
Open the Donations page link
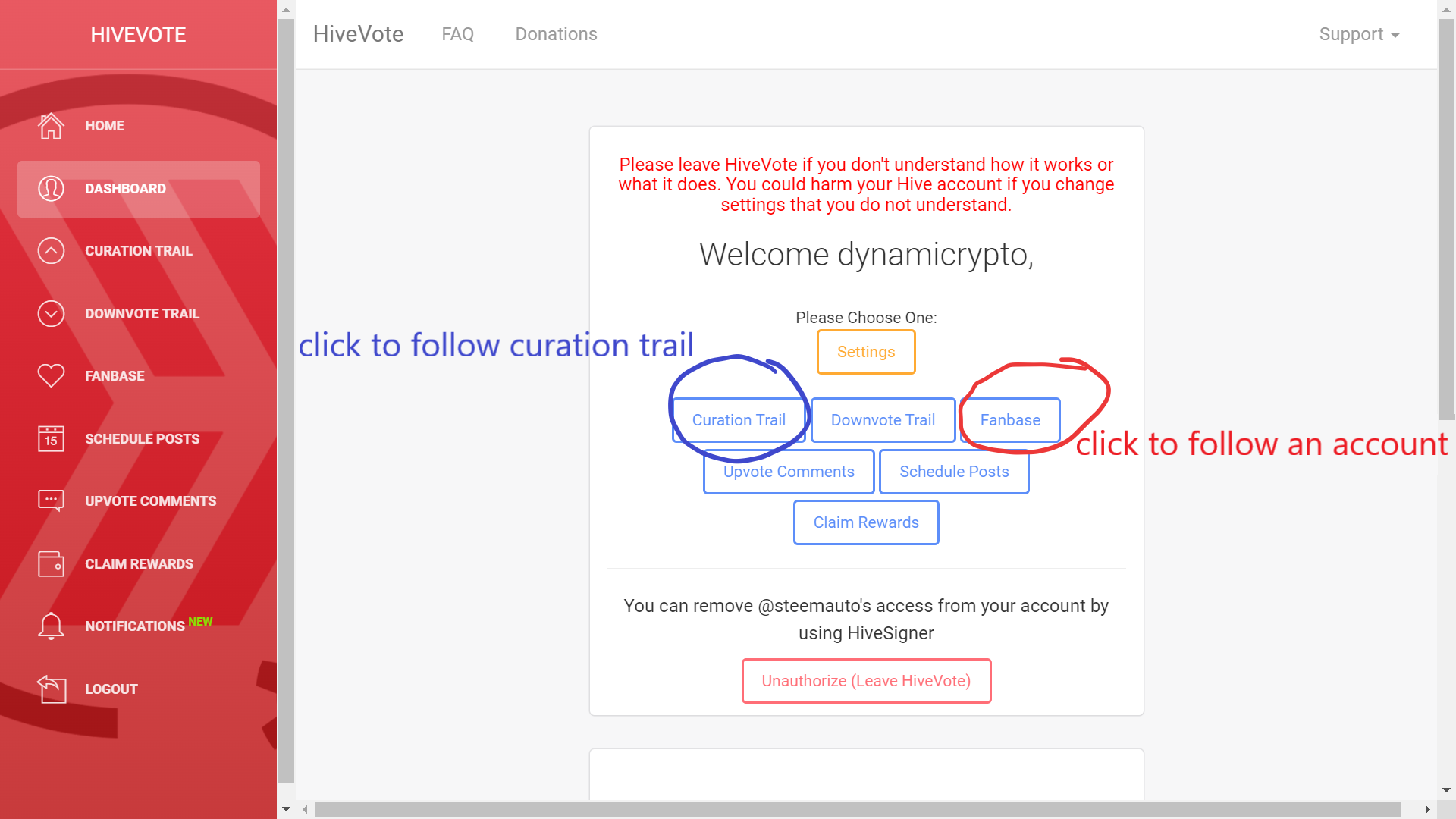(x=557, y=34)
